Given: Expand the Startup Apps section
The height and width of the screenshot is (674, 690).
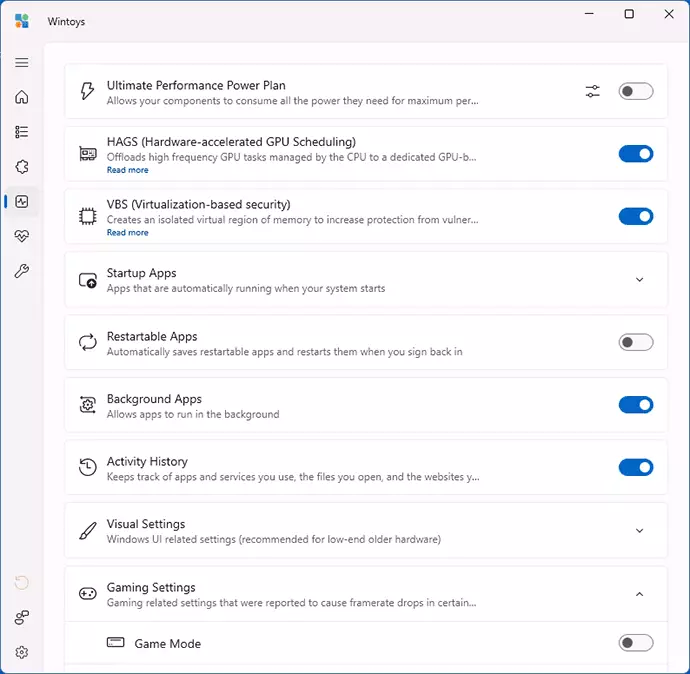Looking at the screenshot, I should click(x=640, y=280).
